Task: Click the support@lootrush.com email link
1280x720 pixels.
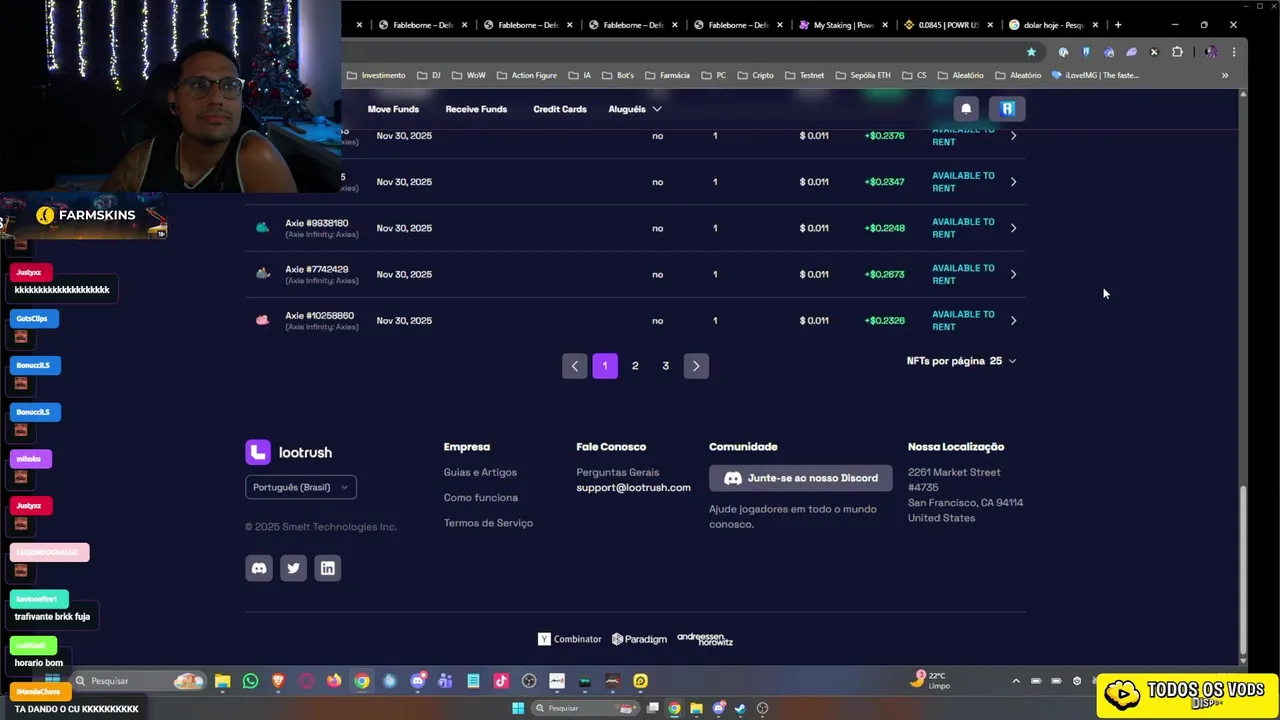Action: coord(633,487)
